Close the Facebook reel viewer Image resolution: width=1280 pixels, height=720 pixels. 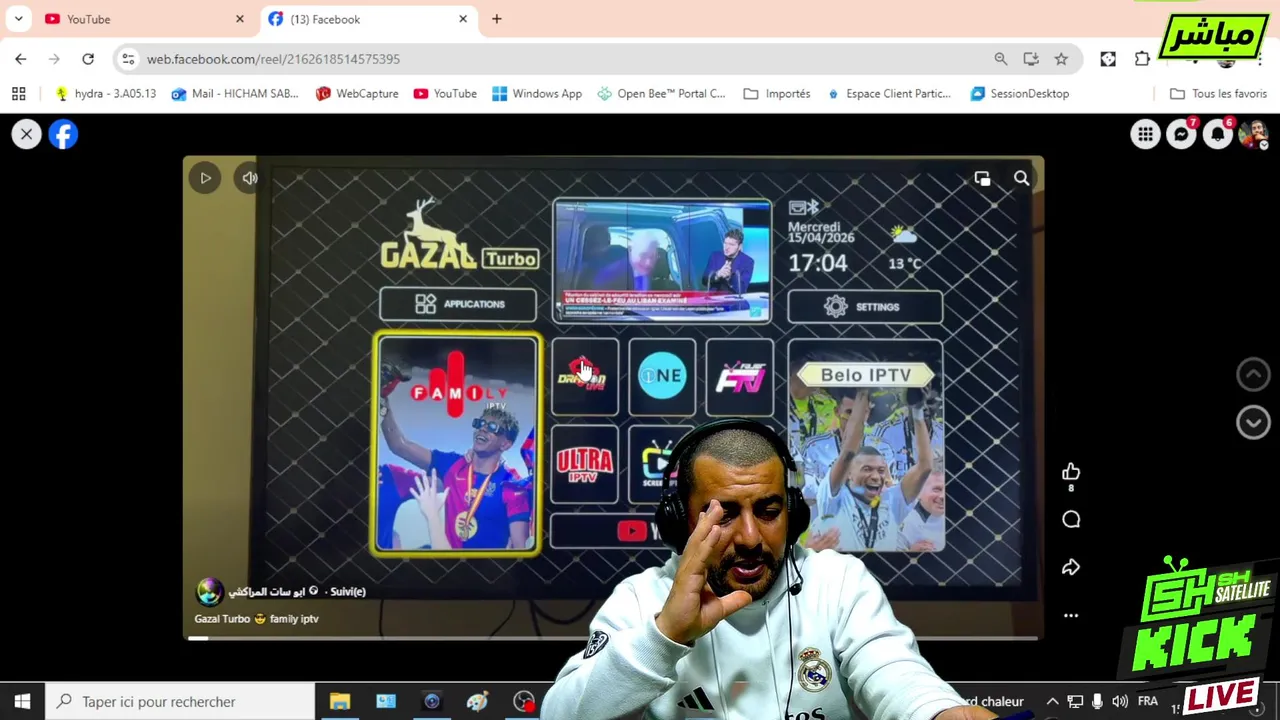[27, 134]
